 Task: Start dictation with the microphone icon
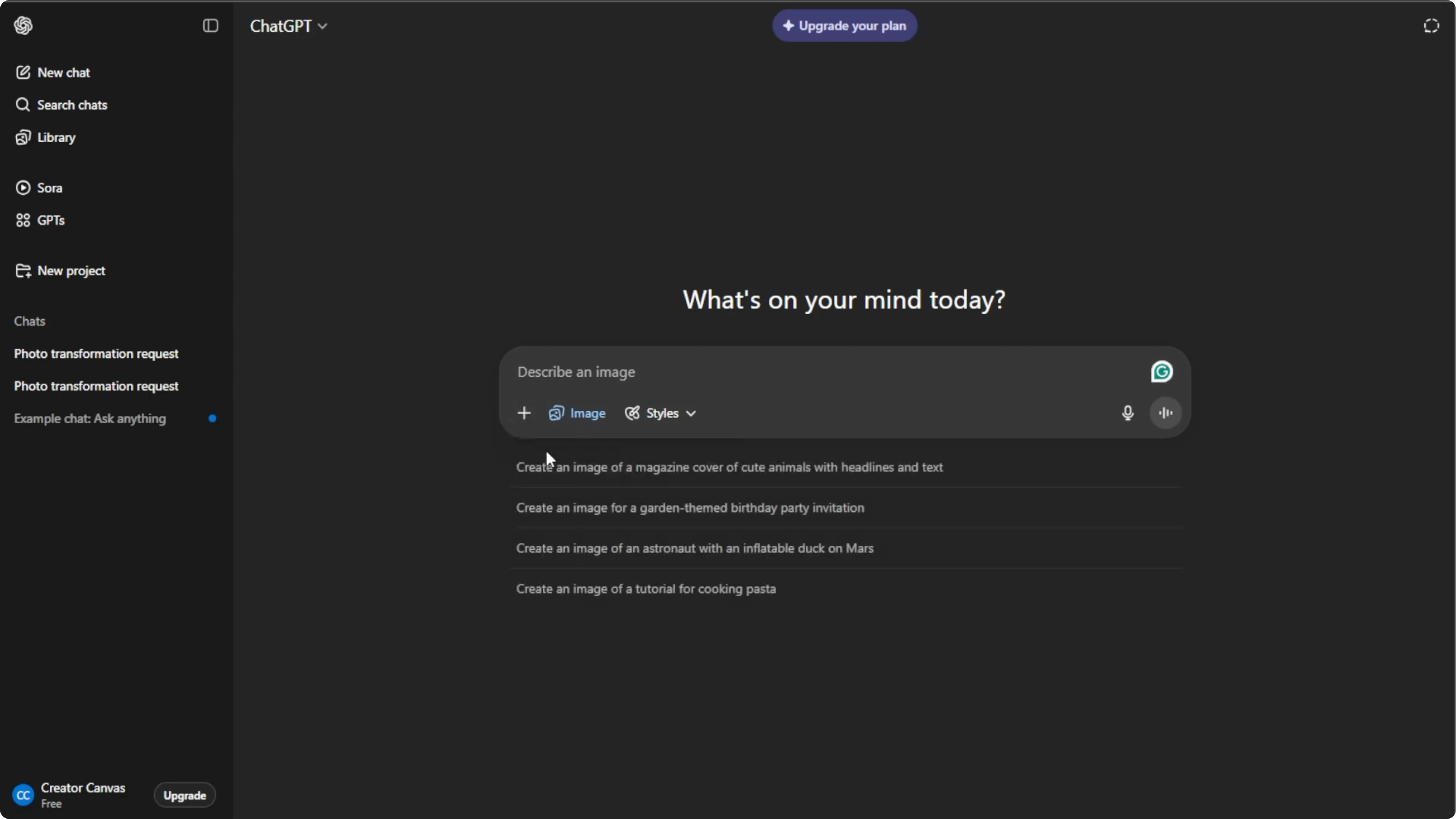(1127, 413)
